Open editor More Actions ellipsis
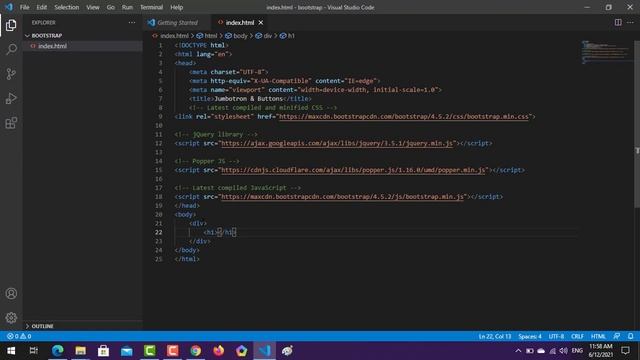 pos(630,22)
